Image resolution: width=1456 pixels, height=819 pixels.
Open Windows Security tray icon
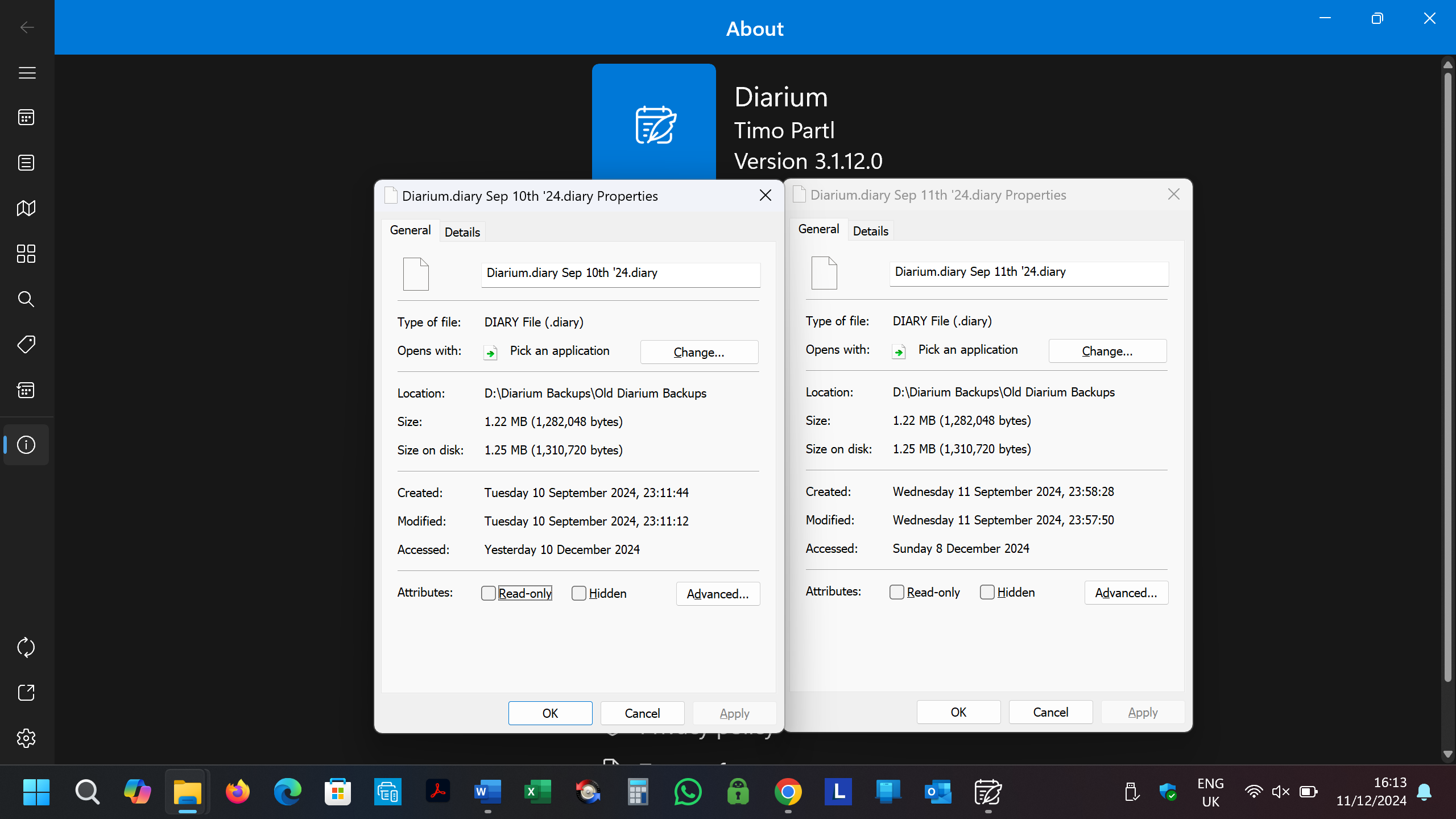tap(1168, 792)
